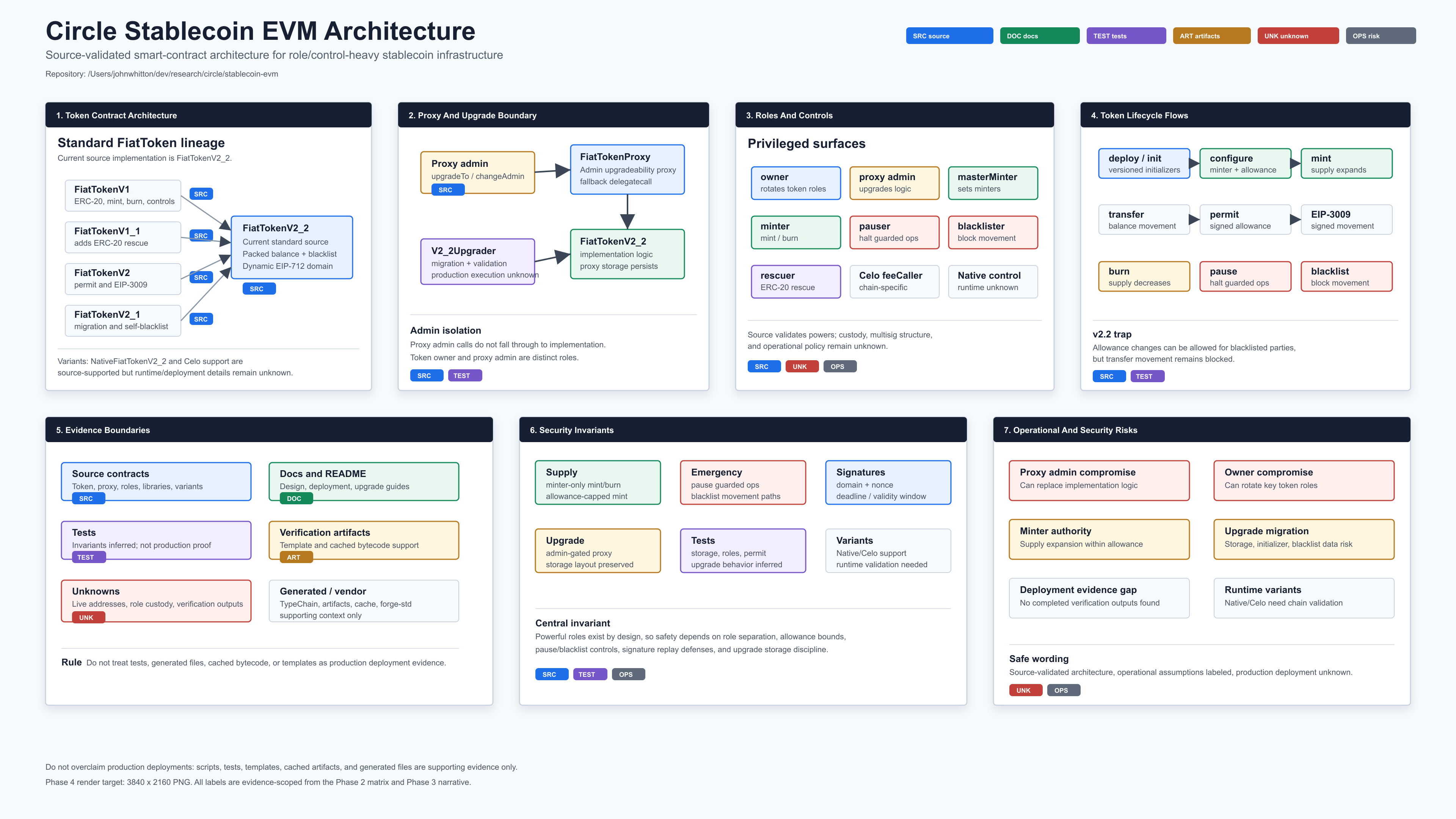Image resolution: width=1456 pixels, height=819 pixels.
Task: Click the FiatTokenV2_1 migration box
Action: [x=123, y=320]
